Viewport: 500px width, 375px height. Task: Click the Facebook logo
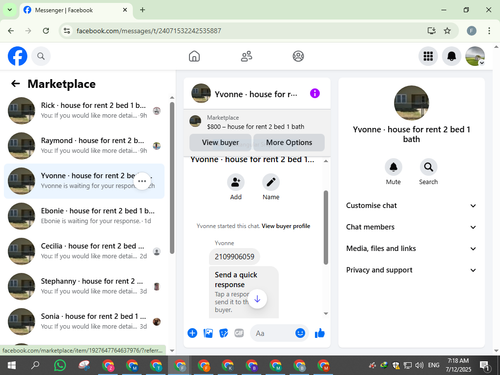[x=17, y=56]
